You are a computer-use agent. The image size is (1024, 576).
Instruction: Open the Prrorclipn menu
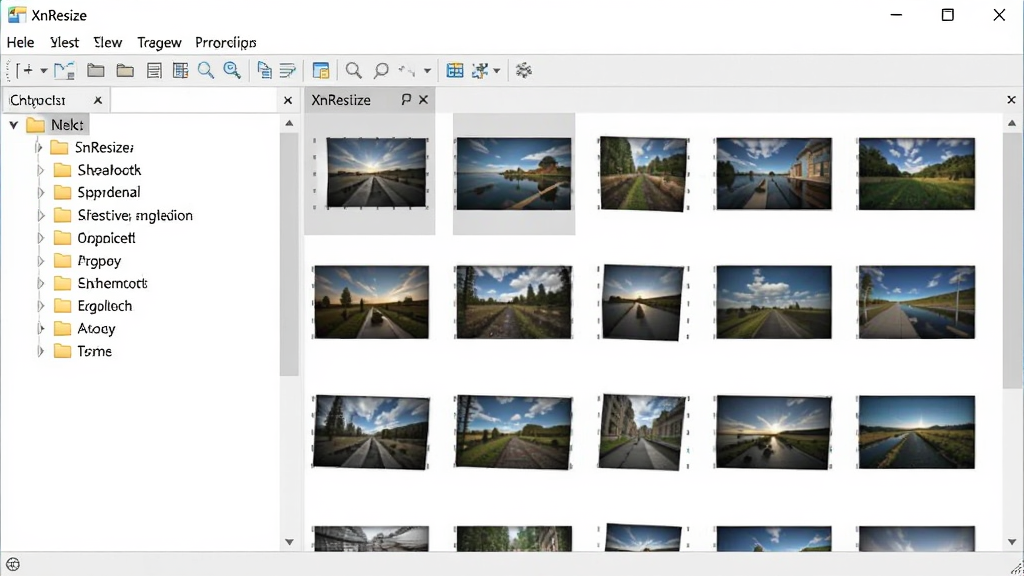[x=225, y=42]
